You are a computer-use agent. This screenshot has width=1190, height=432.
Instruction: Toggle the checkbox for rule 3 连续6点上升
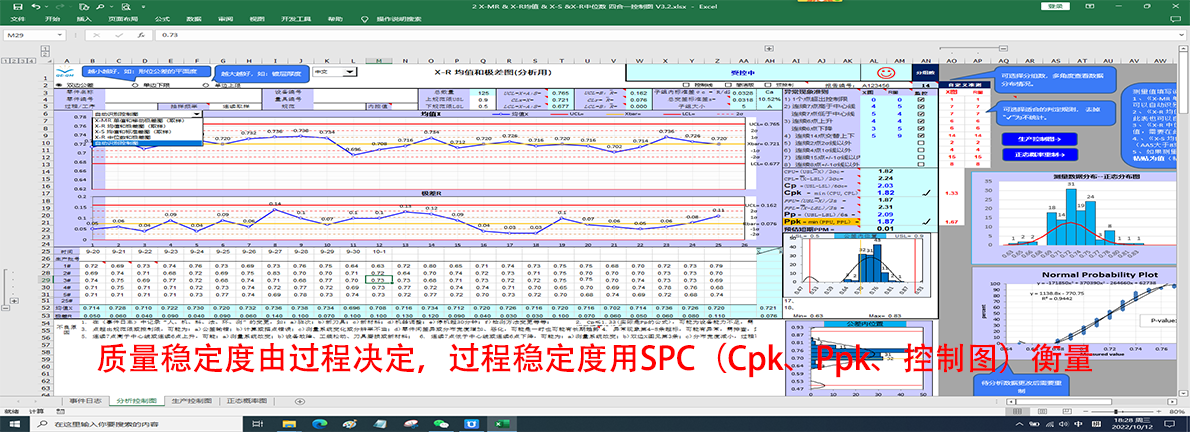tap(921, 121)
